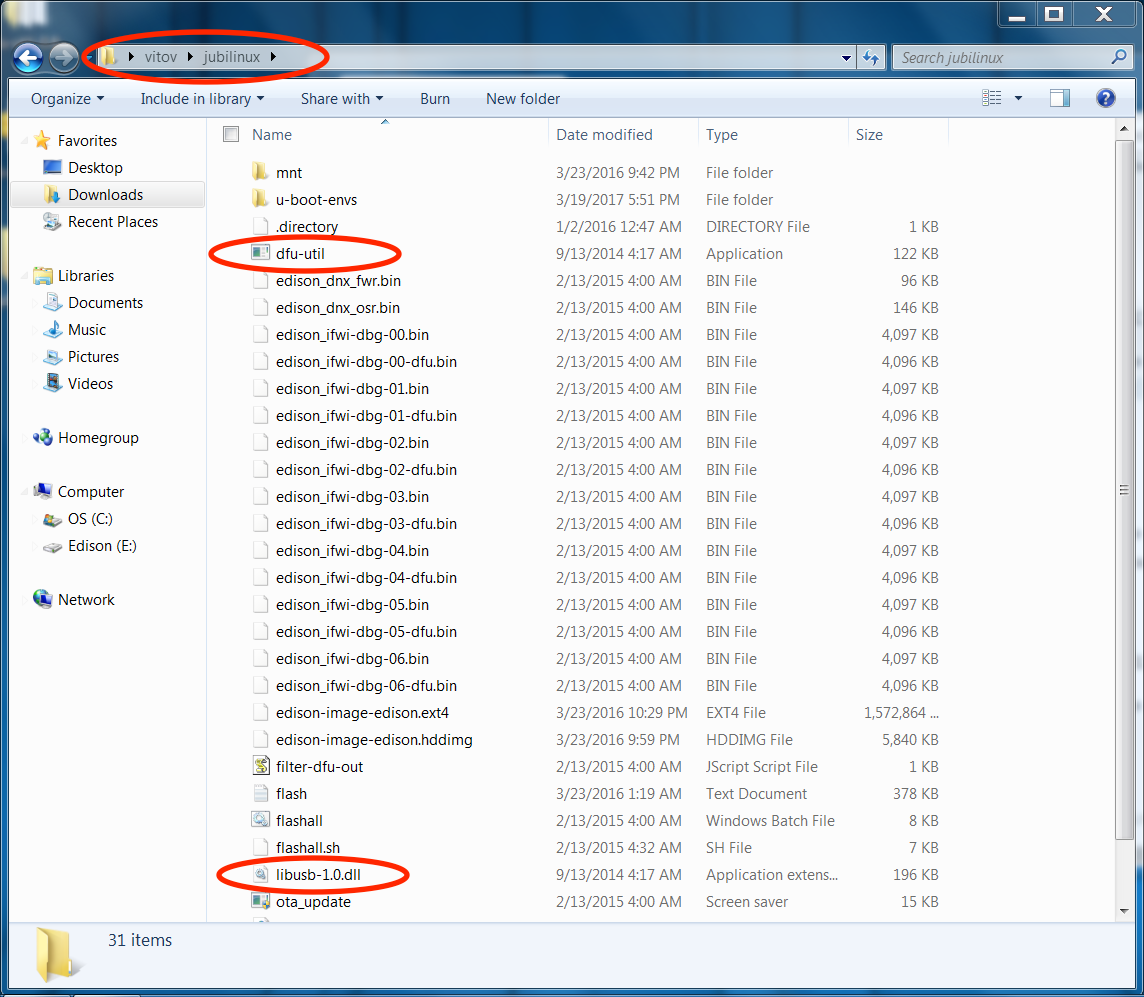
Task: Click the Forward navigation arrow button
Action: point(63,58)
